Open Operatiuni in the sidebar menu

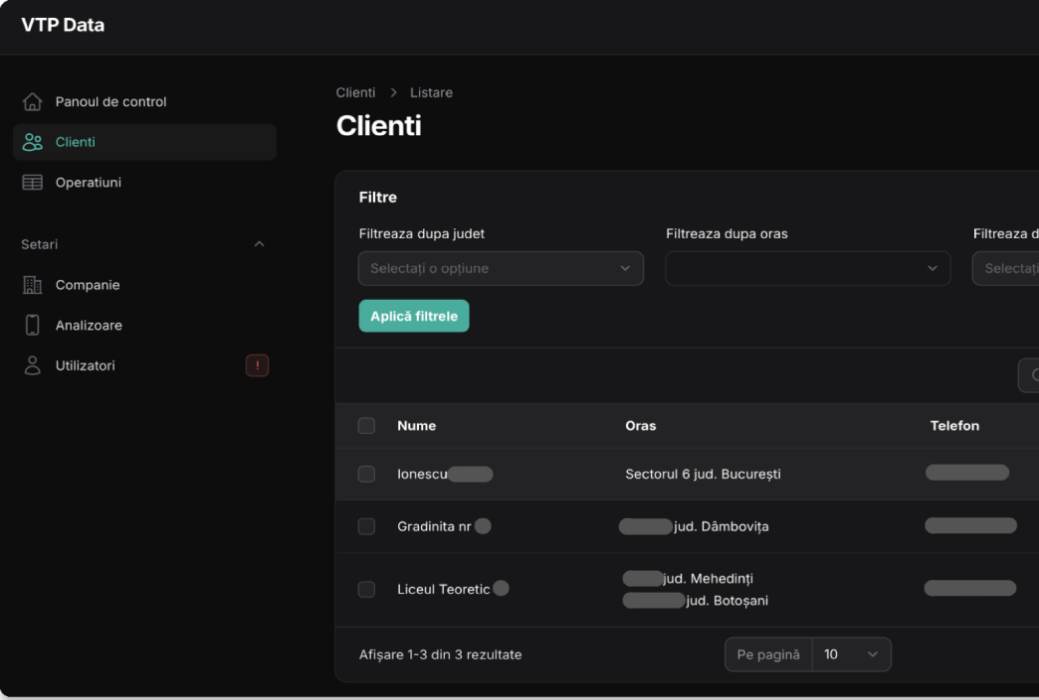(x=88, y=183)
